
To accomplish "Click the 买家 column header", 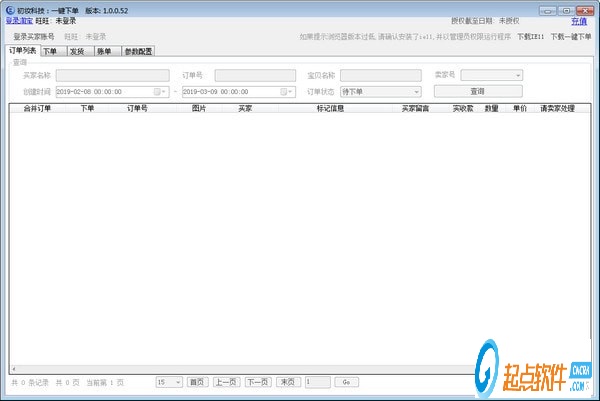I will coord(245,109).
